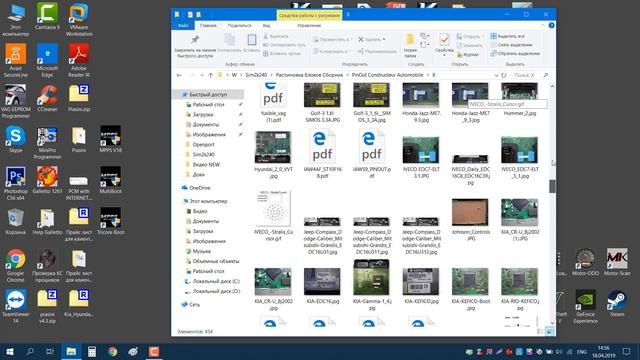
Task: Select Этот компьютер in navigation pane
Action: click(x=208, y=201)
